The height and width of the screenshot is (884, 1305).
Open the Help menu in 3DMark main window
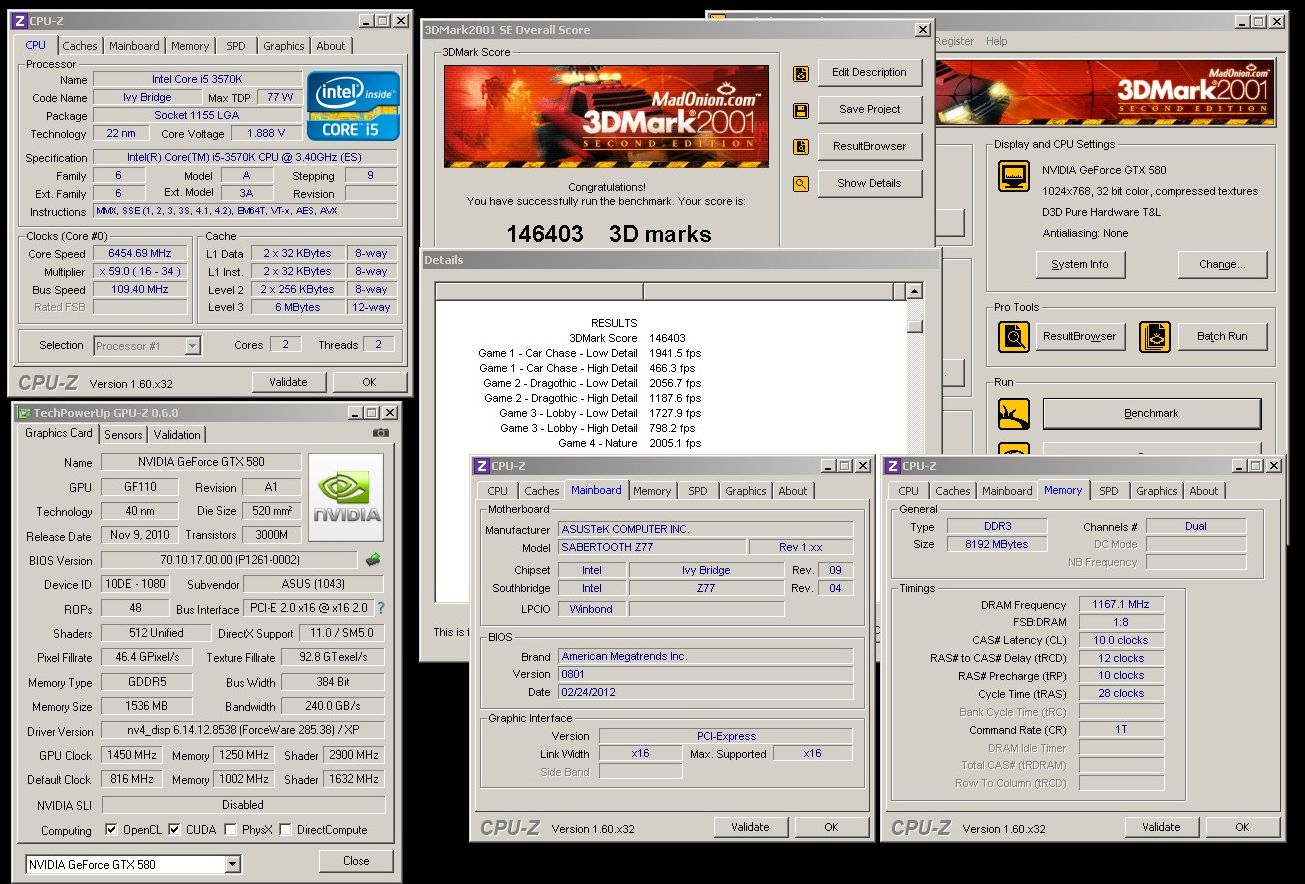point(997,41)
